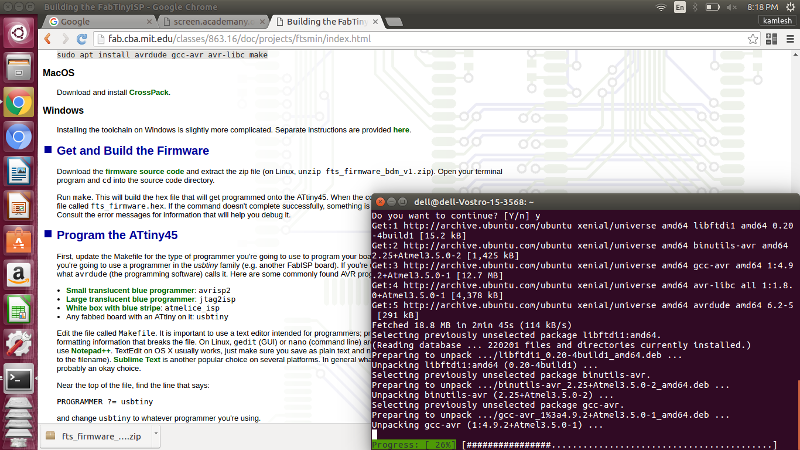Viewport: 800px width, 450px height.
Task: Bookmark this page with the star icon
Action: [753, 39]
